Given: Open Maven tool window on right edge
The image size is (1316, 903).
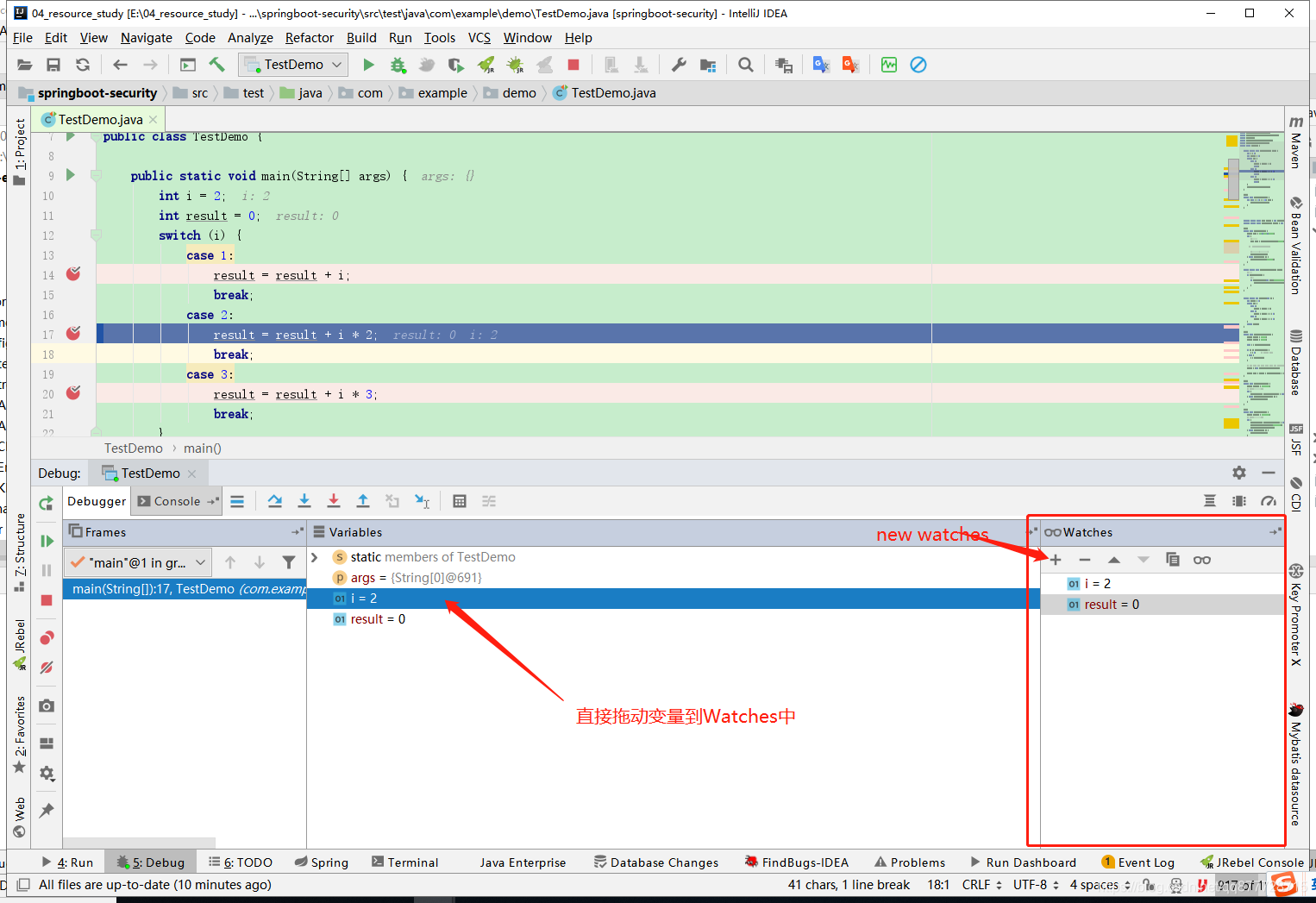Looking at the screenshot, I should pos(1296,141).
